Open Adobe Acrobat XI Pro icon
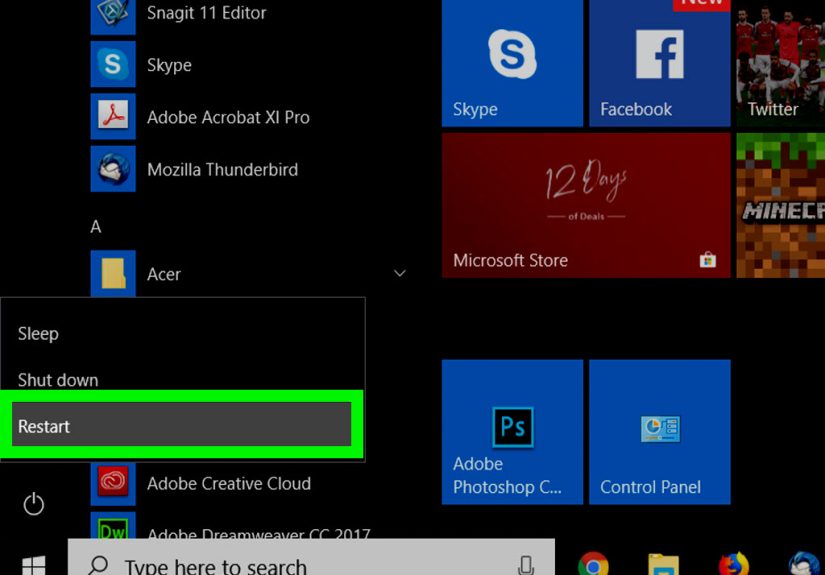825x575 pixels. [x=113, y=116]
